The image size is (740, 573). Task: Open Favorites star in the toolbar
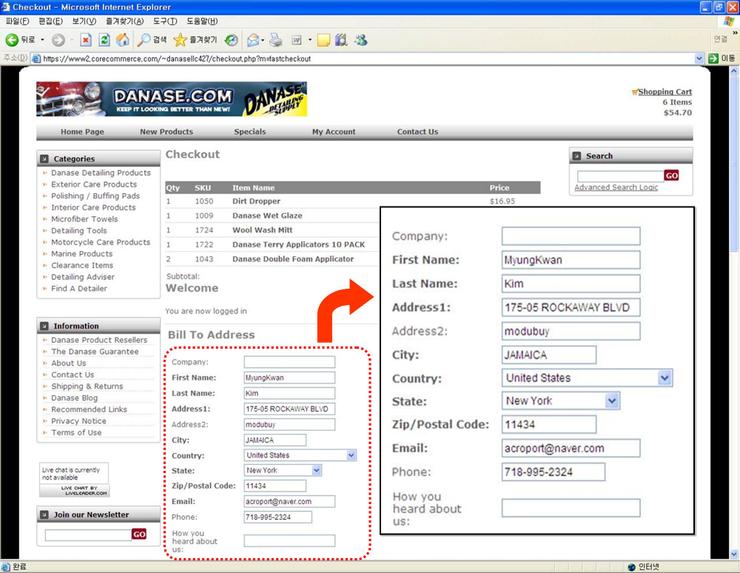point(180,40)
